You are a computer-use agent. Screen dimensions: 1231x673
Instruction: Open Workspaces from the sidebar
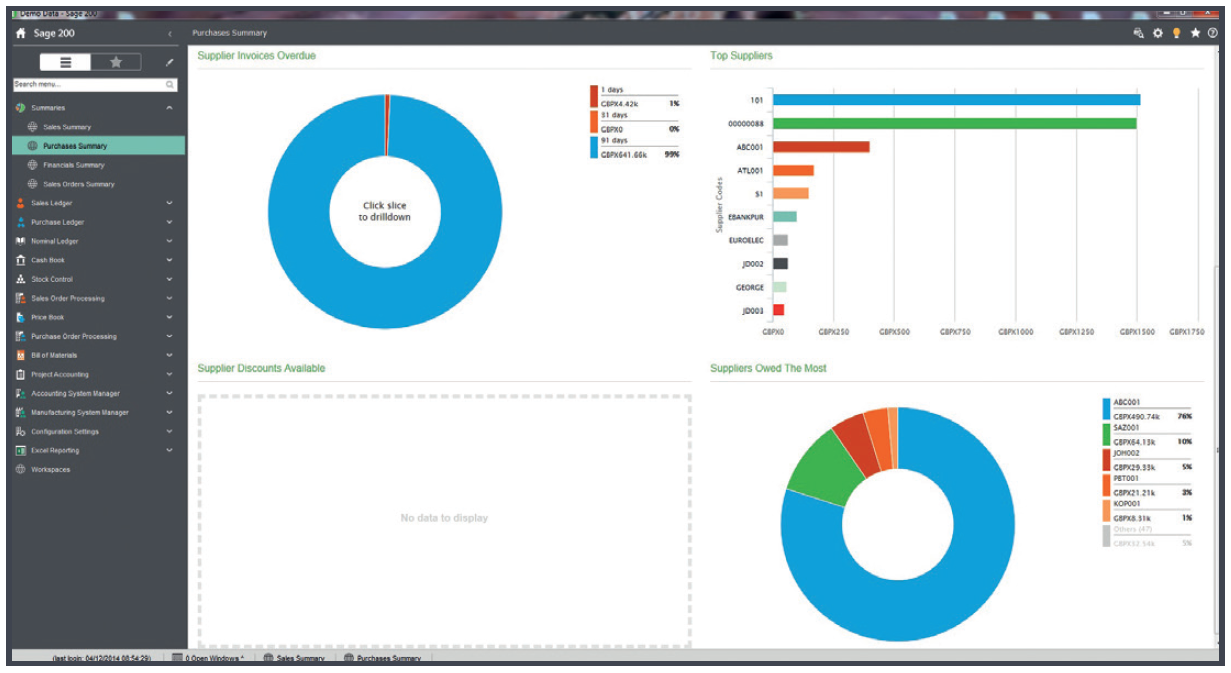[50, 469]
